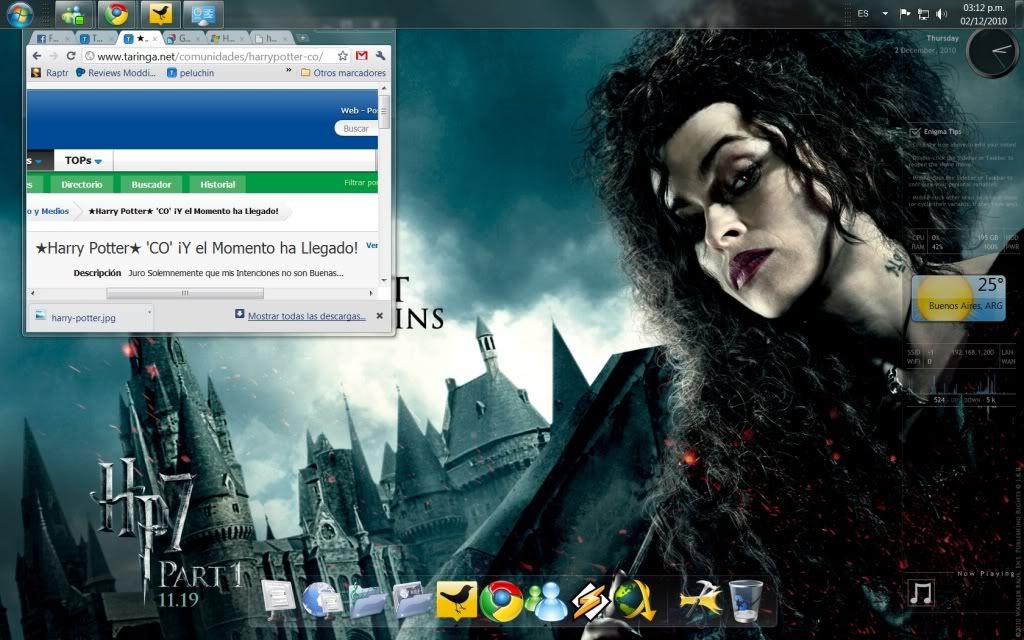Viewport: 1024px width, 640px height.
Task: Open the harry-potter.jpg download options arrow
Action: 149,313
